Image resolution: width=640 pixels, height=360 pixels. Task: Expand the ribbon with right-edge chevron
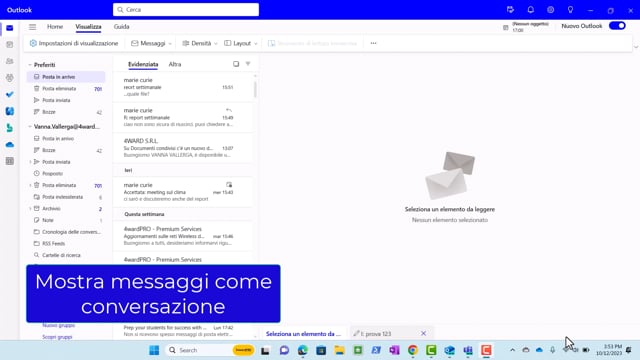[636, 47]
